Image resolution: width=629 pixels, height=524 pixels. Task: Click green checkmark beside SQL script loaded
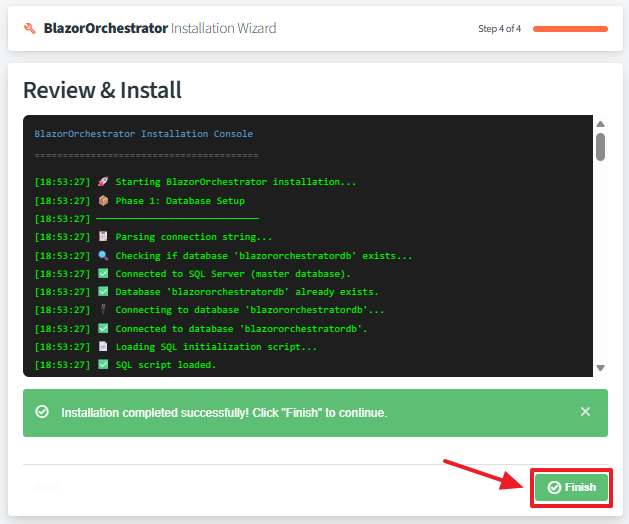click(102, 365)
